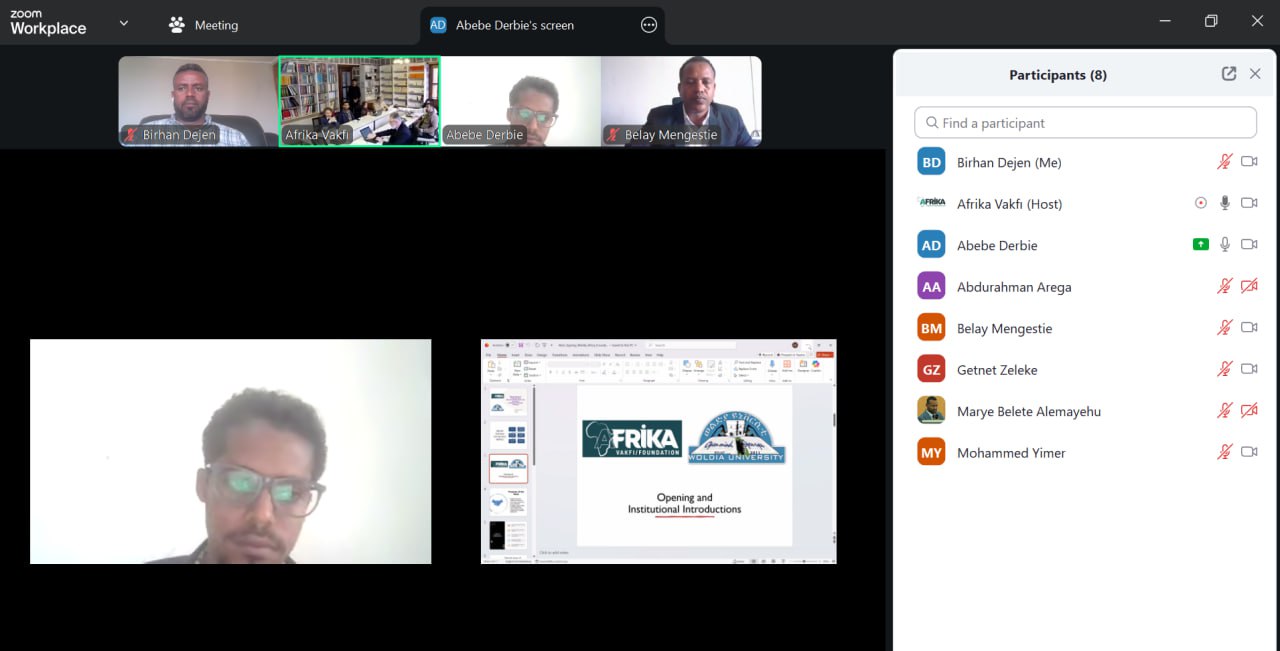Click the green screen-sharing icon for Abebe Derbie
Image resolution: width=1280 pixels, height=651 pixels.
click(x=1201, y=245)
